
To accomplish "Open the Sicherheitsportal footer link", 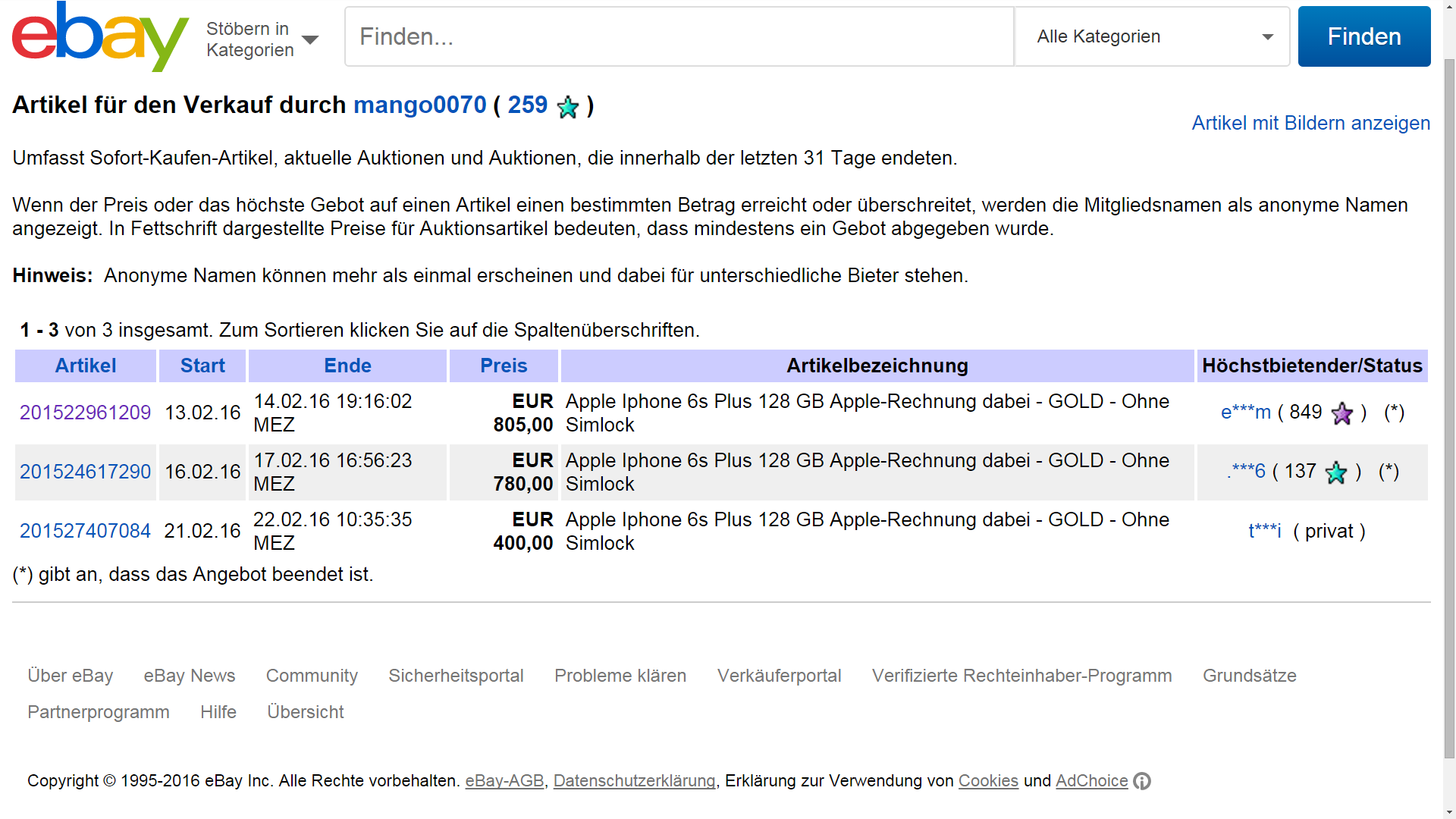I will pyautogui.click(x=456, y=676).
